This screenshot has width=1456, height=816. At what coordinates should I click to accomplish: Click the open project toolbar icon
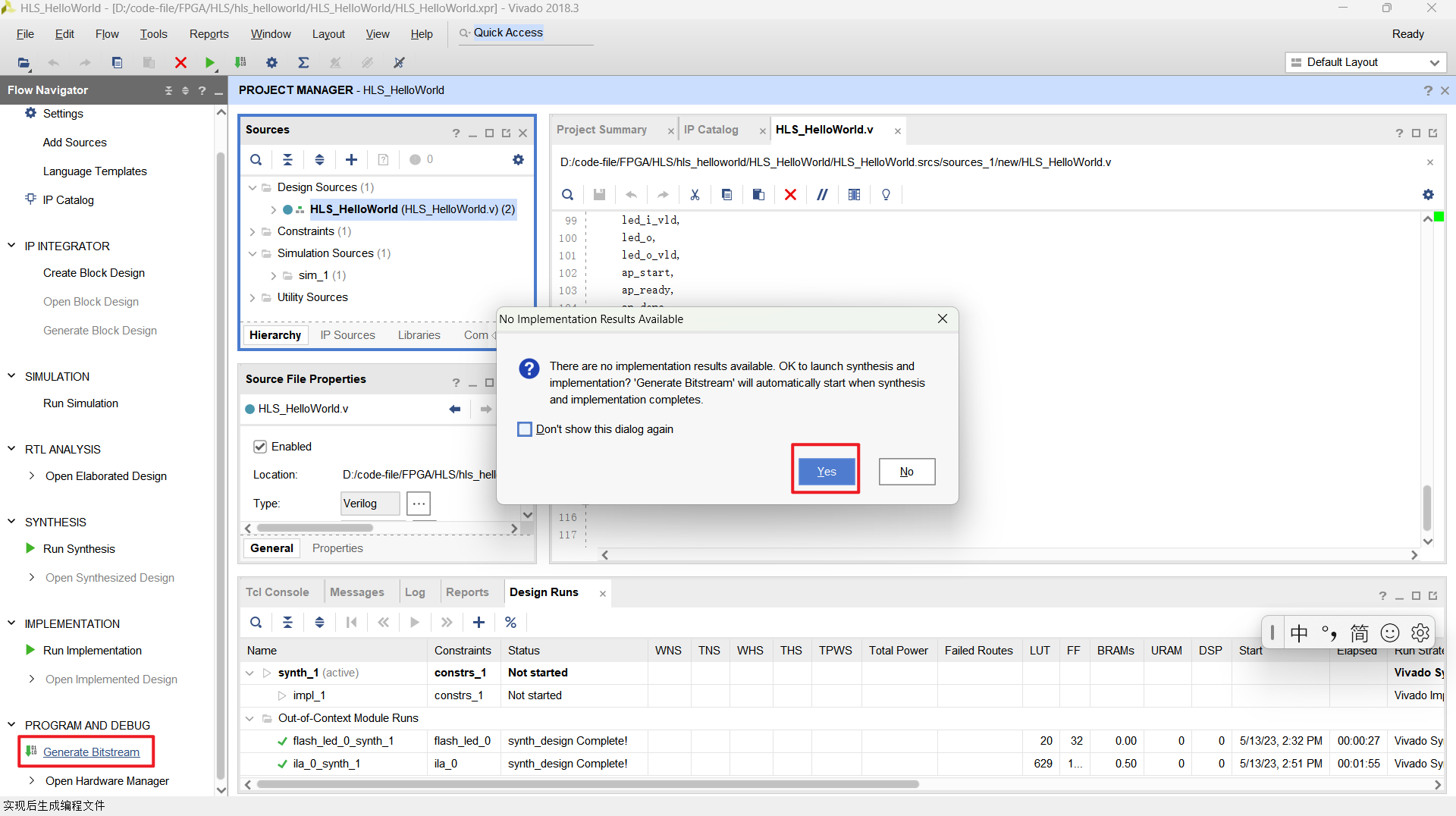[24, 63]
